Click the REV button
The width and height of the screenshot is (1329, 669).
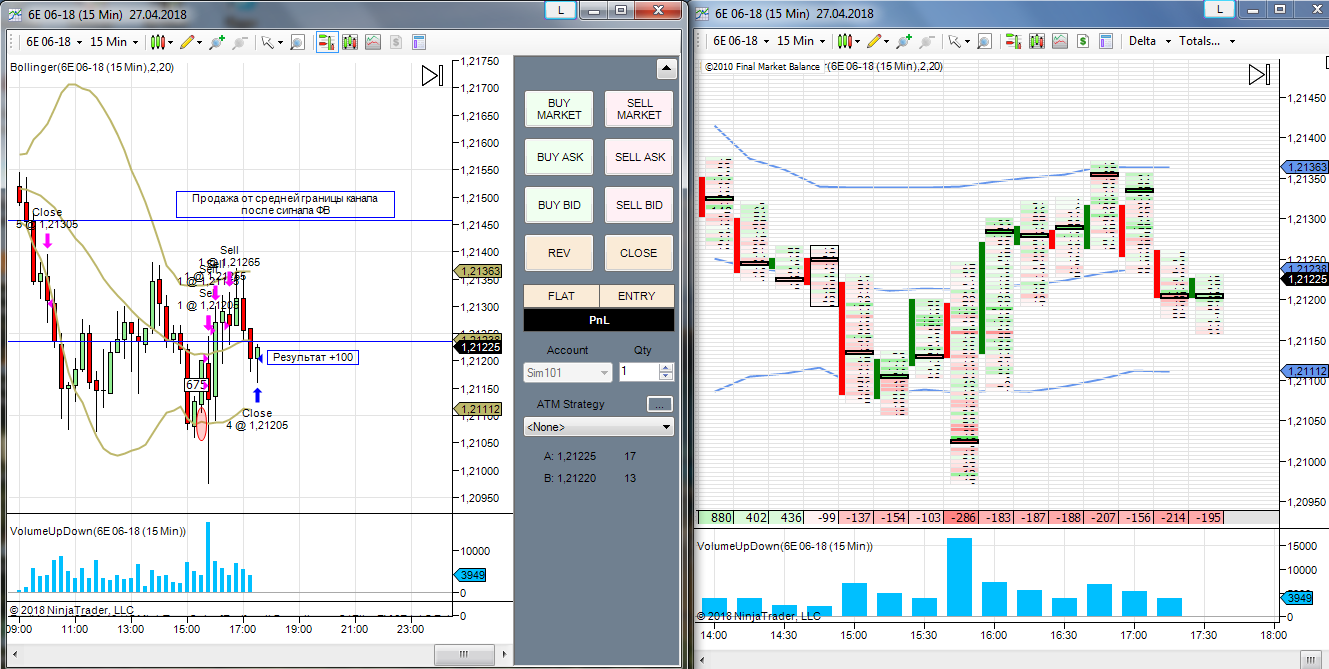pos(559,253)
